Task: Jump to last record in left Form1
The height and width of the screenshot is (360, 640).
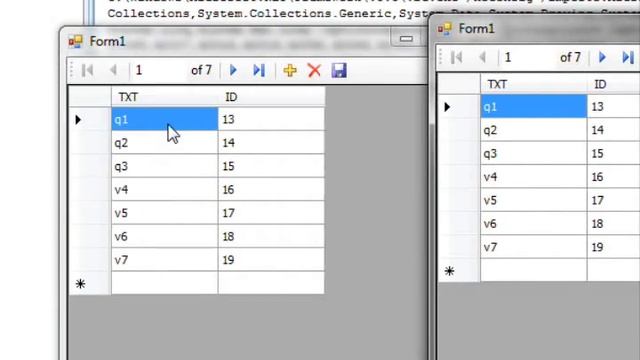Action: coord(259,70)
